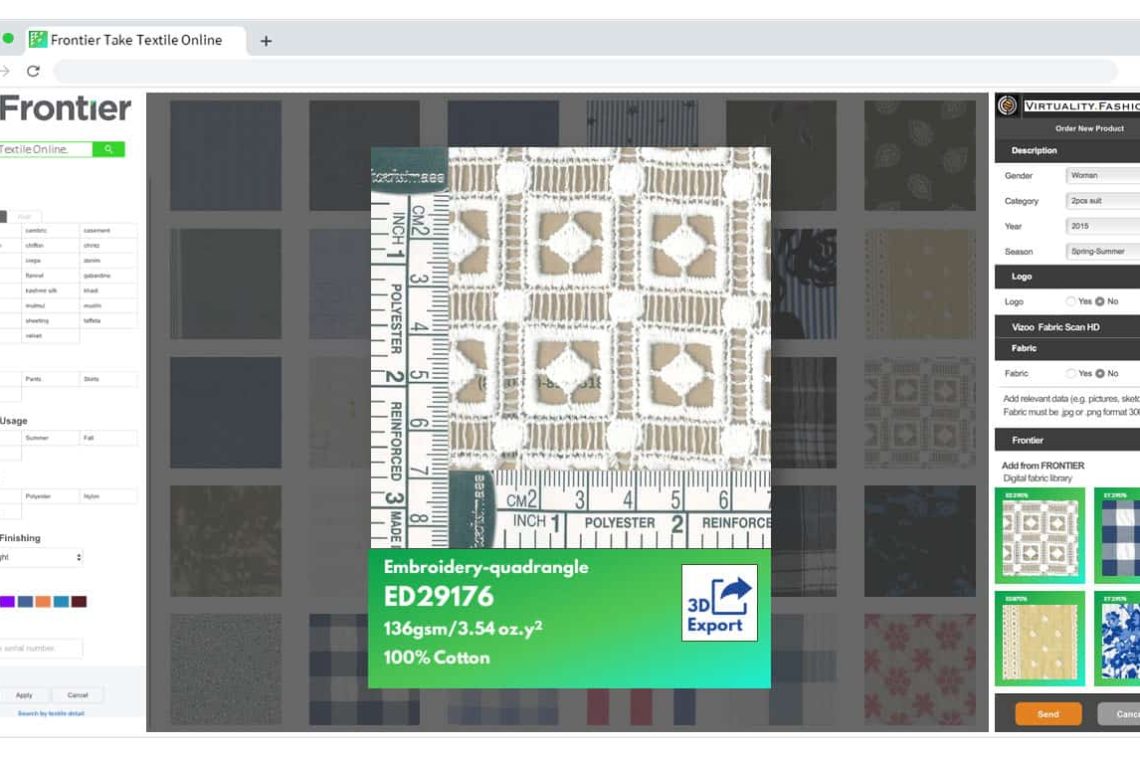Reload the page with the refresh icon
The image size is (1140, 760).
point(33,71)
